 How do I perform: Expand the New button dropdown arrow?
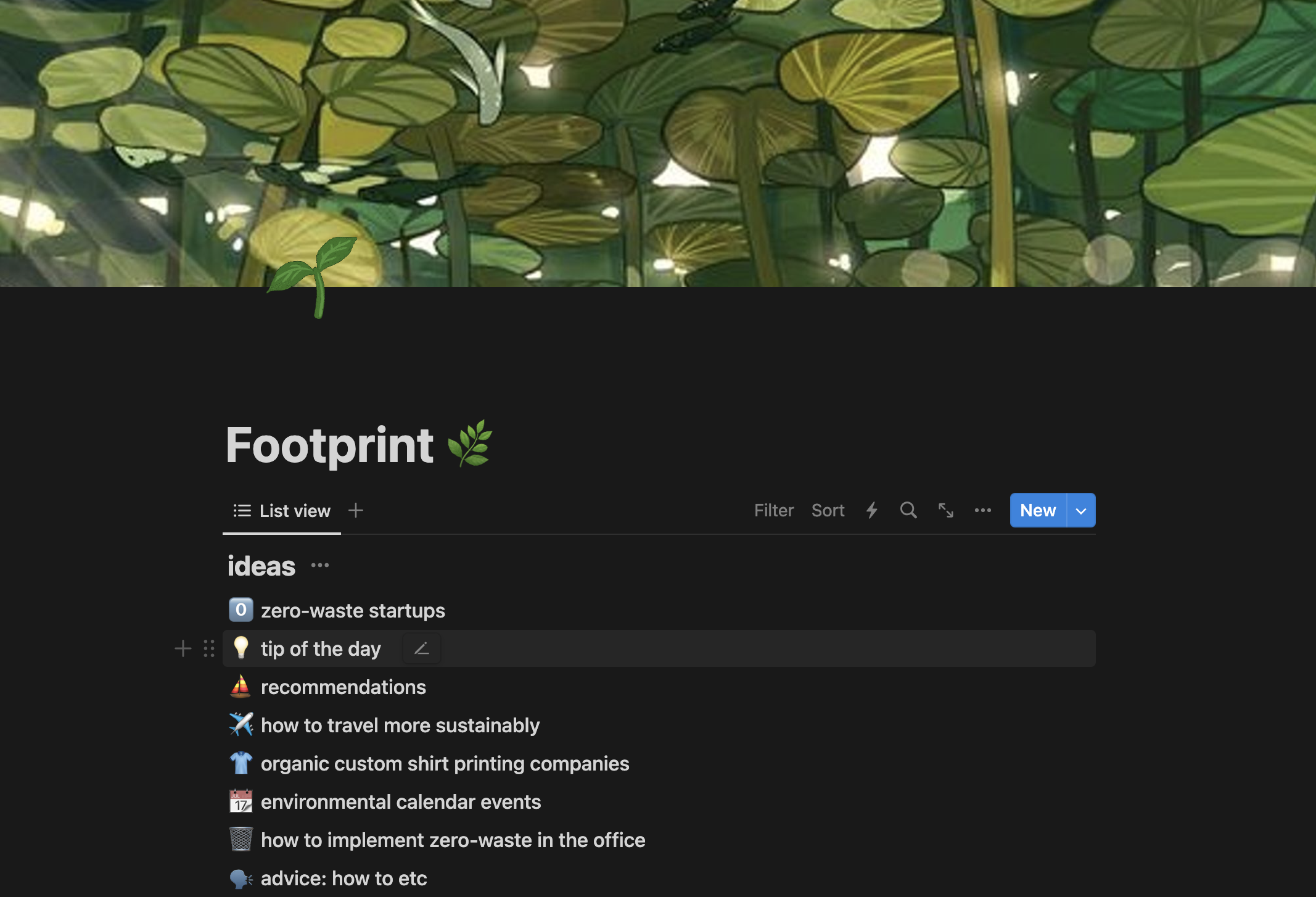pyautogui.click(x=1081, y=511)
